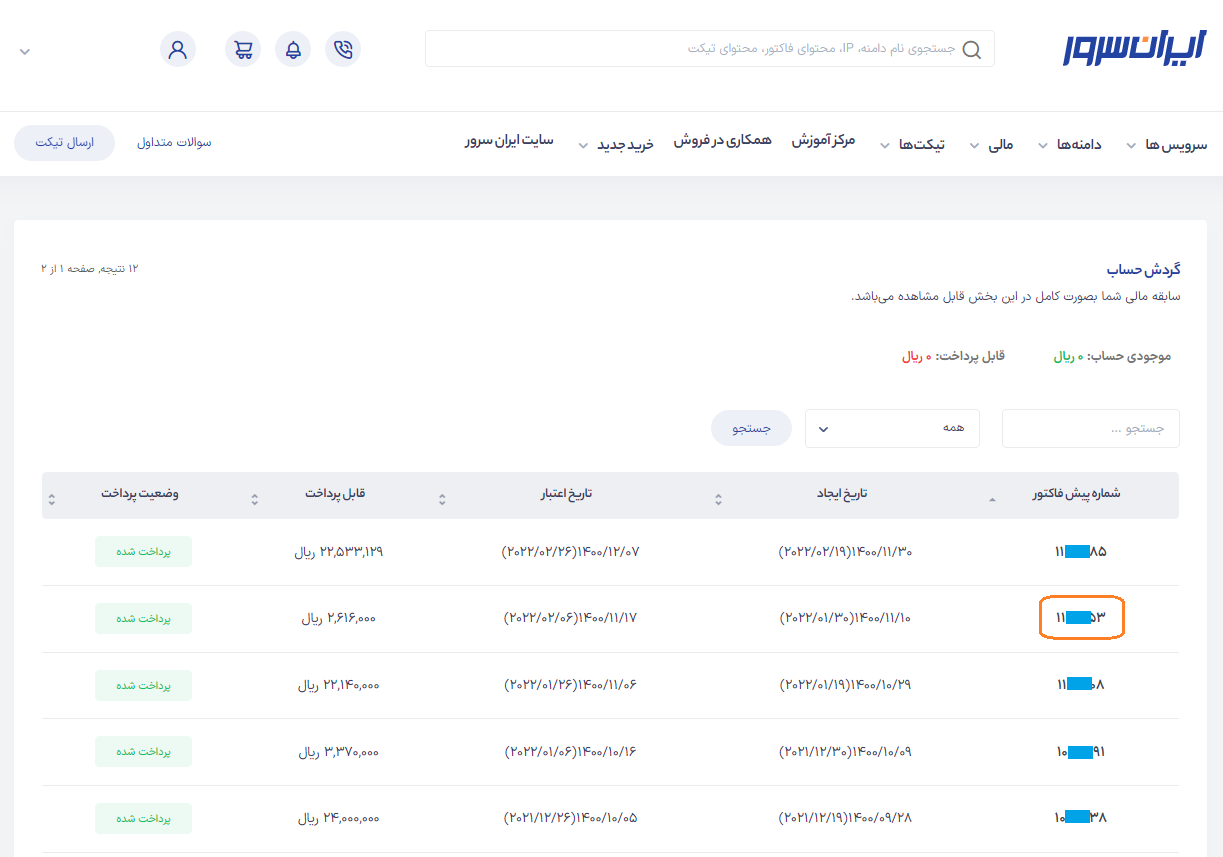Sort by شماره پیش فاکتور column arrow

(x=992, y=497)
